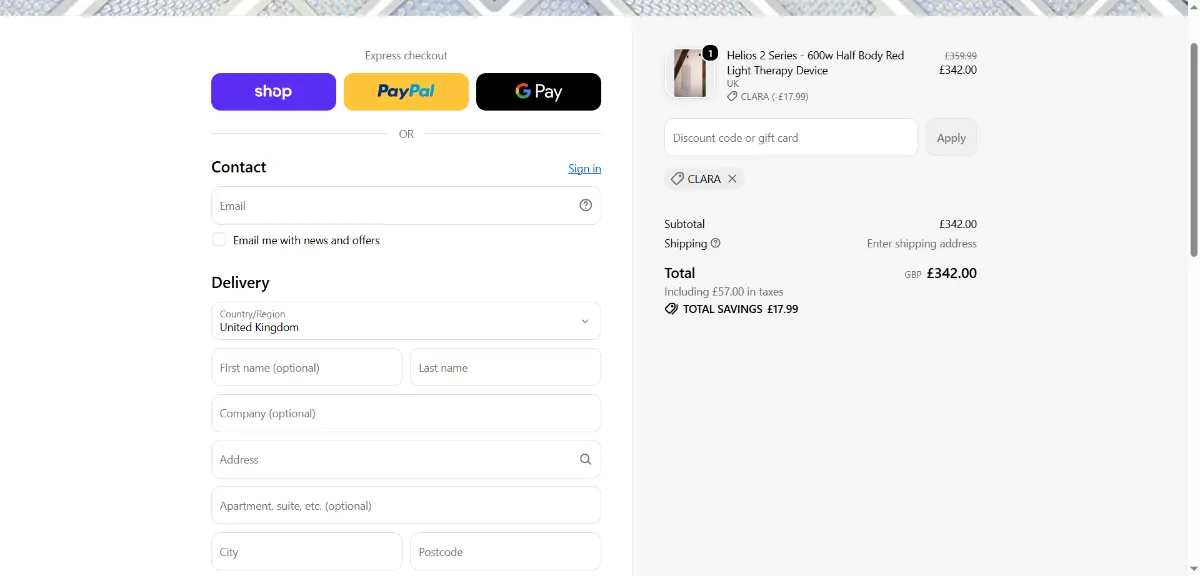Click the Contact section heading
1200x576 pixels.
239,167
